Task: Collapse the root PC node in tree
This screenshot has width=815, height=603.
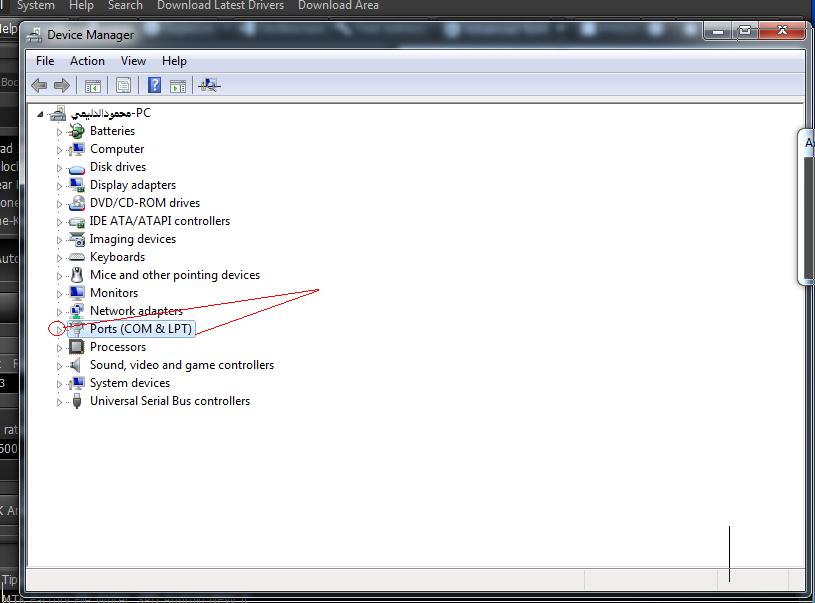Action: click(x=40, y=114)
